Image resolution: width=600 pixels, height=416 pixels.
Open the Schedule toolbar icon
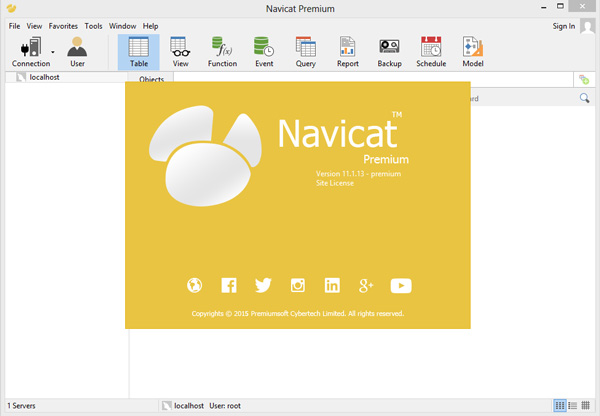(x=431, y=52)
